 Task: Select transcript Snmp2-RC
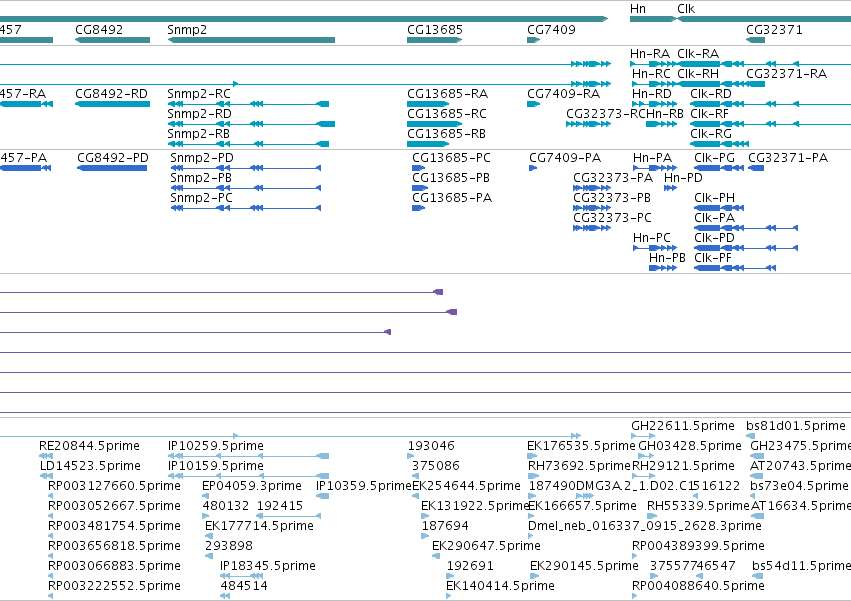tap(199, 94)
